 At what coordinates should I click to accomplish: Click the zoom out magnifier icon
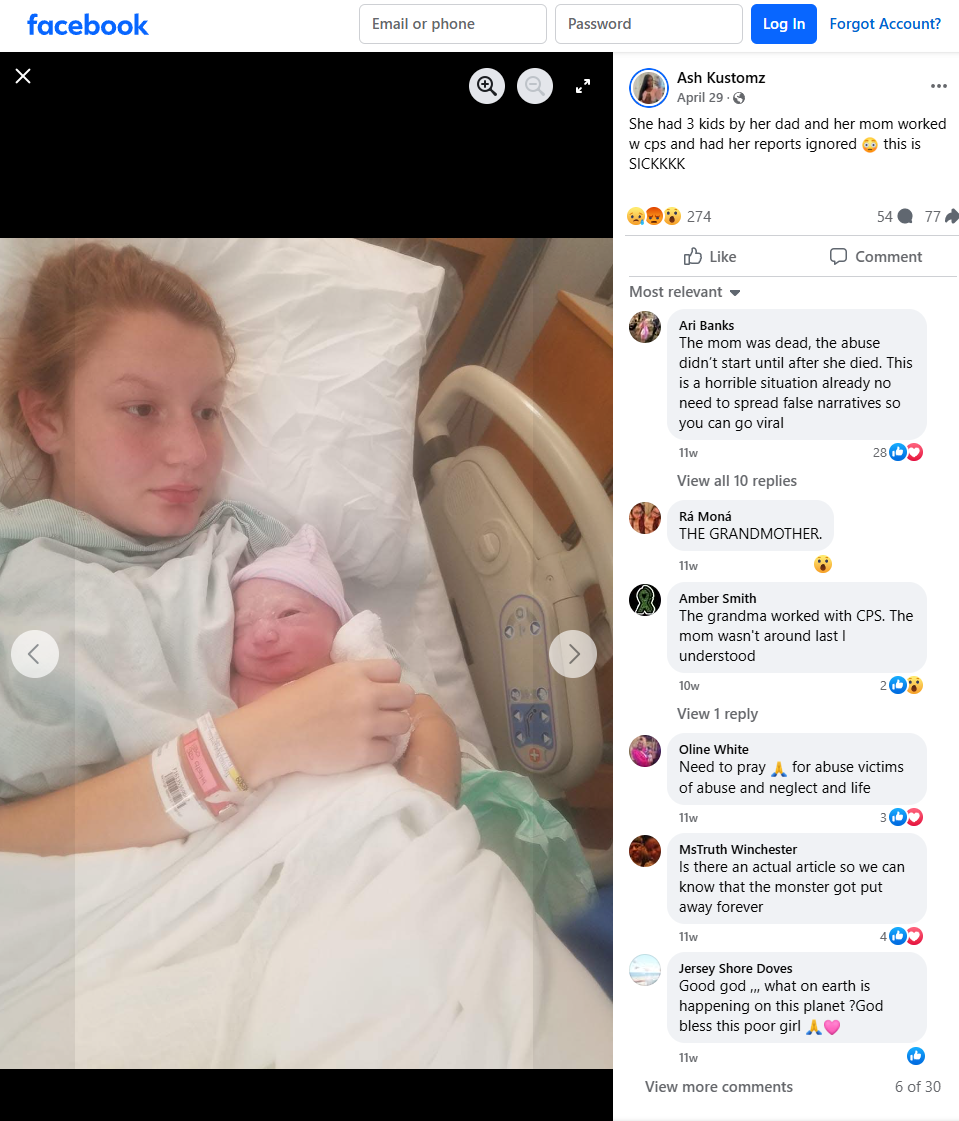[x=535, y=86]
